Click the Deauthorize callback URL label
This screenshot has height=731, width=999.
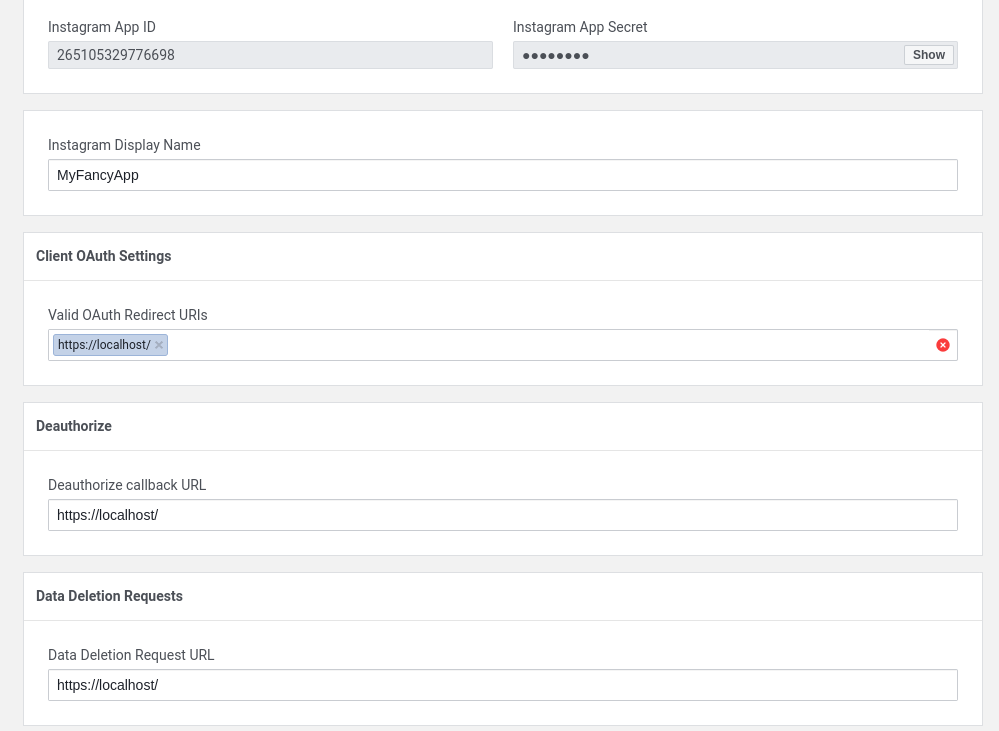(x=127, y=485)
